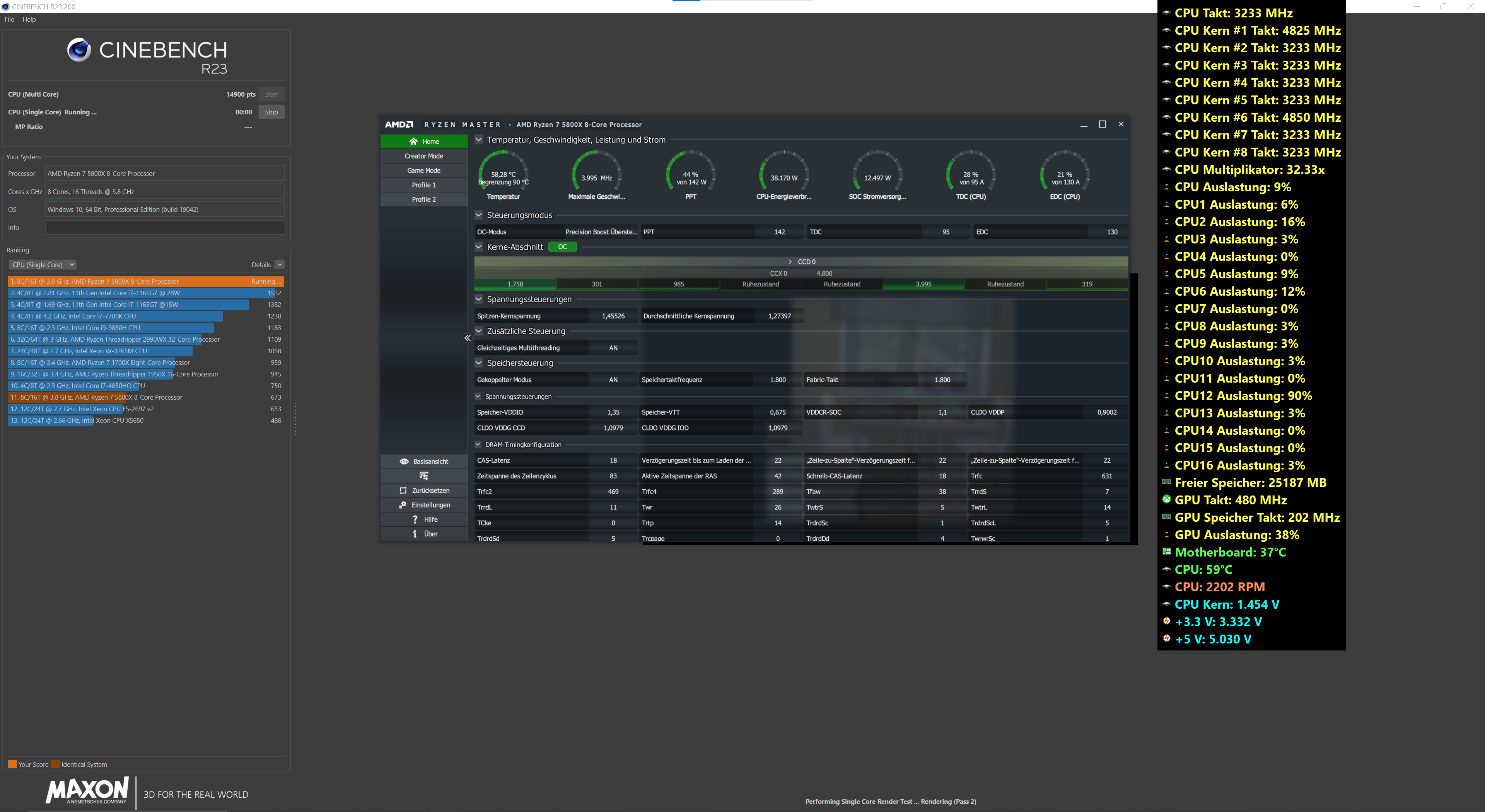1485x812 pixels.
Task: Click the orange Your Score color swatch
Action: click(12, 764)
